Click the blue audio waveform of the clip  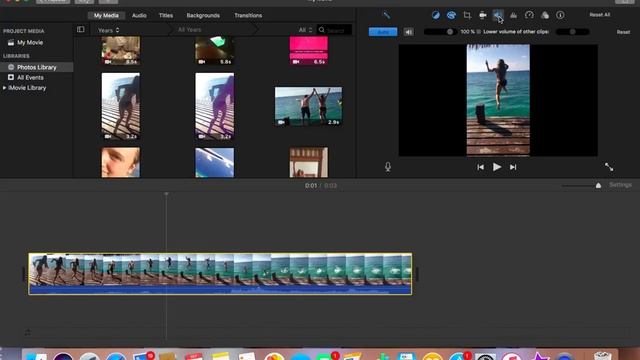click(x=220, y=290)
